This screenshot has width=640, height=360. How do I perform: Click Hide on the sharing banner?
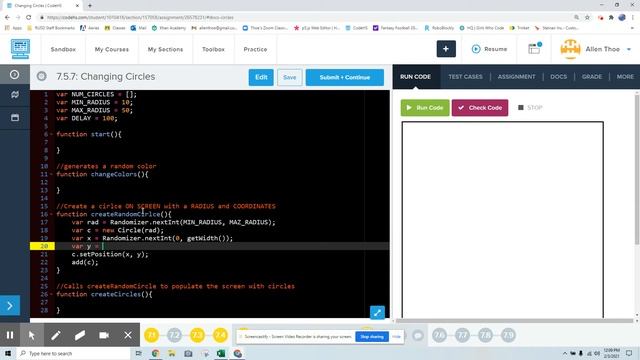click(x=396, y=337)
